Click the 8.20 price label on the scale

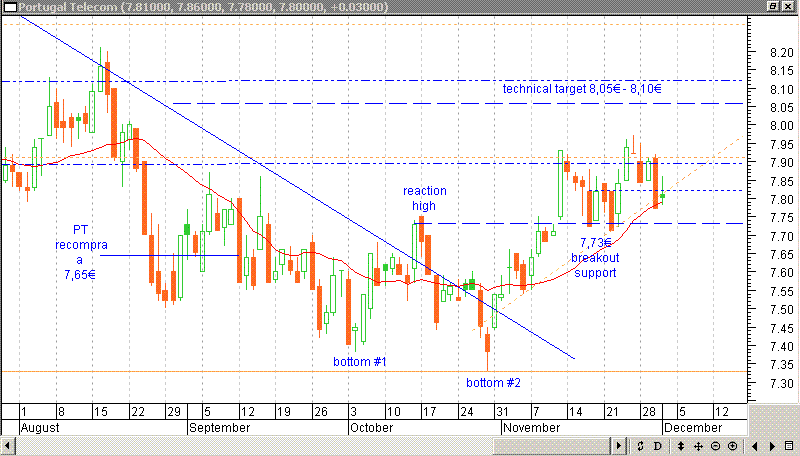(x=782, y=53)
